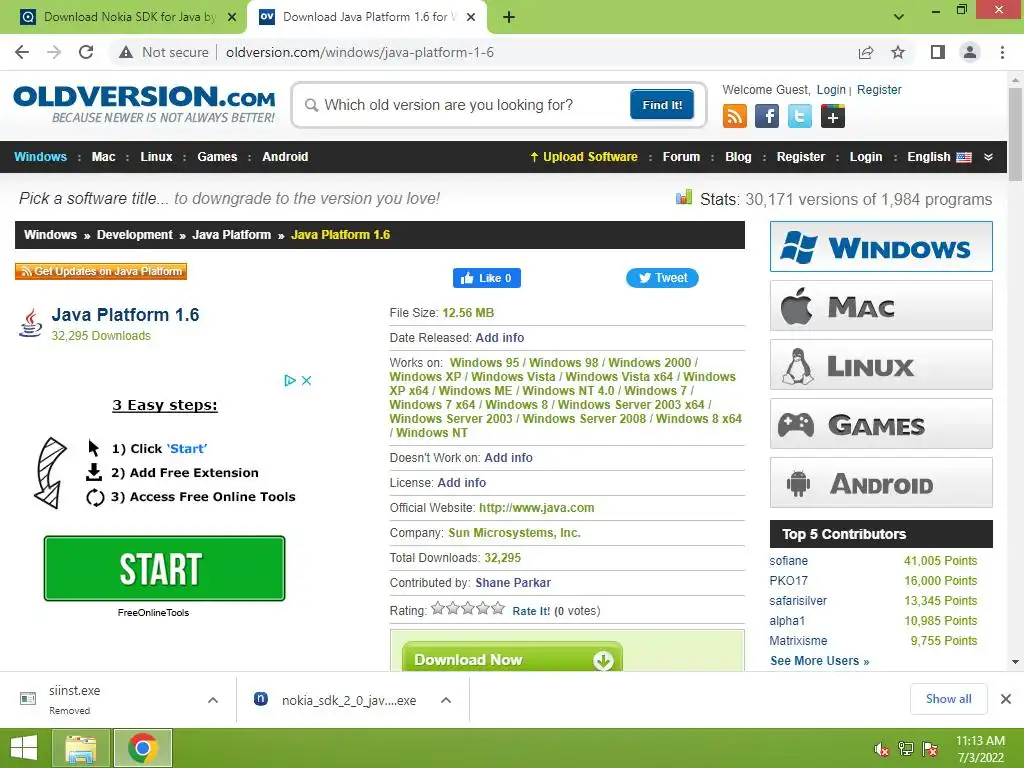This screenshot has width=1024, height=768.
Task: Click the Facebook Like button
Action: pyautogui.click(x=487, y=278)
